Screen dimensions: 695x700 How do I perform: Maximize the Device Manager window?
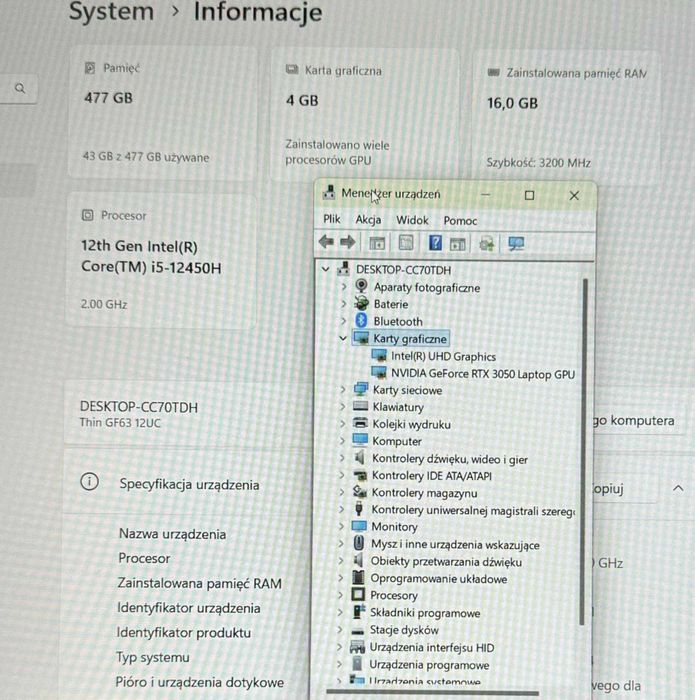click(x=529, y=195)
